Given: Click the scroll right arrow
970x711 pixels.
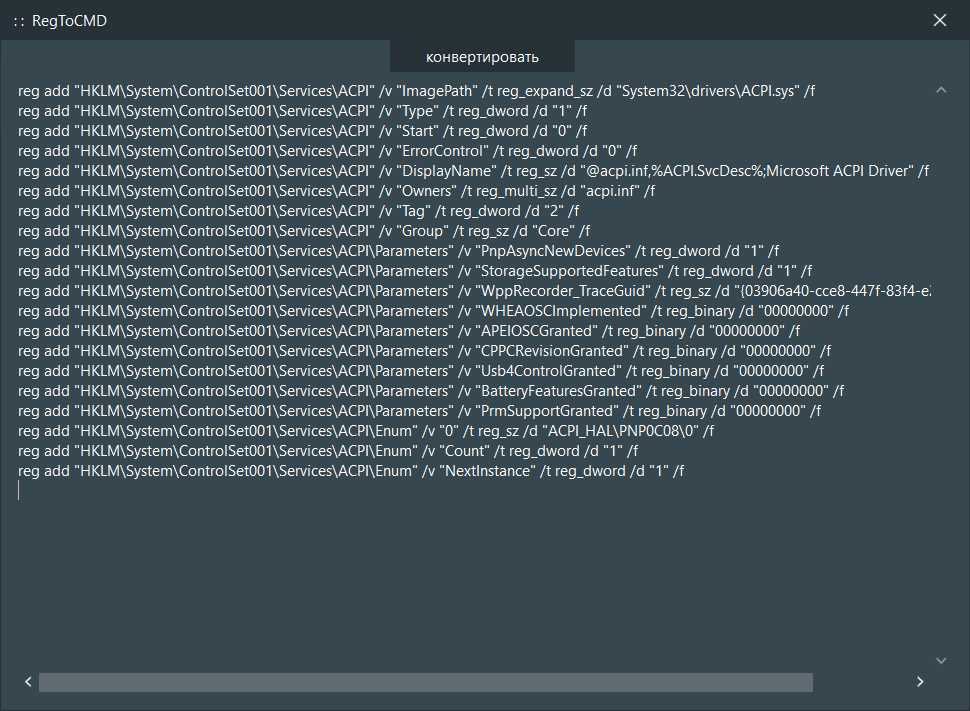Looking at the screenshot, I should tap(920, 682).
